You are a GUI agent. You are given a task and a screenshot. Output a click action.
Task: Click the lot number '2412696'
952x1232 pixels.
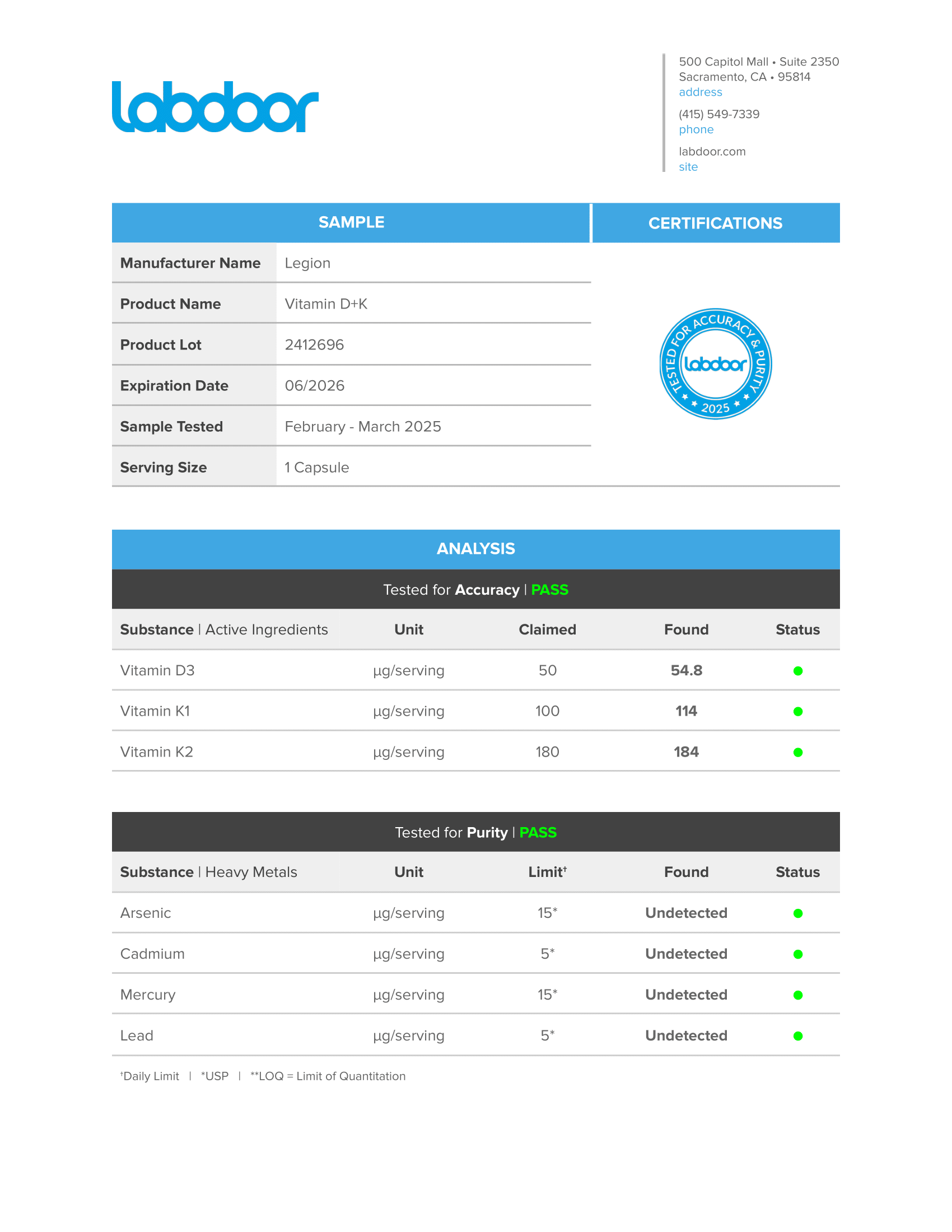point(314,345)
